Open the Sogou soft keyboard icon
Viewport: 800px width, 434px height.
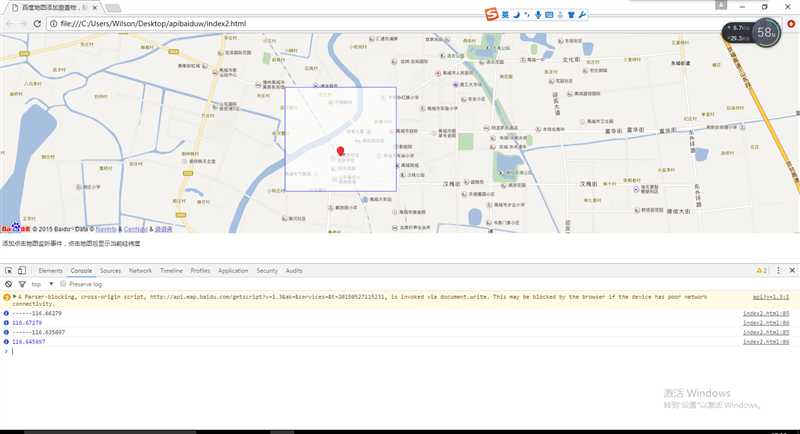[x=549, y=15]
